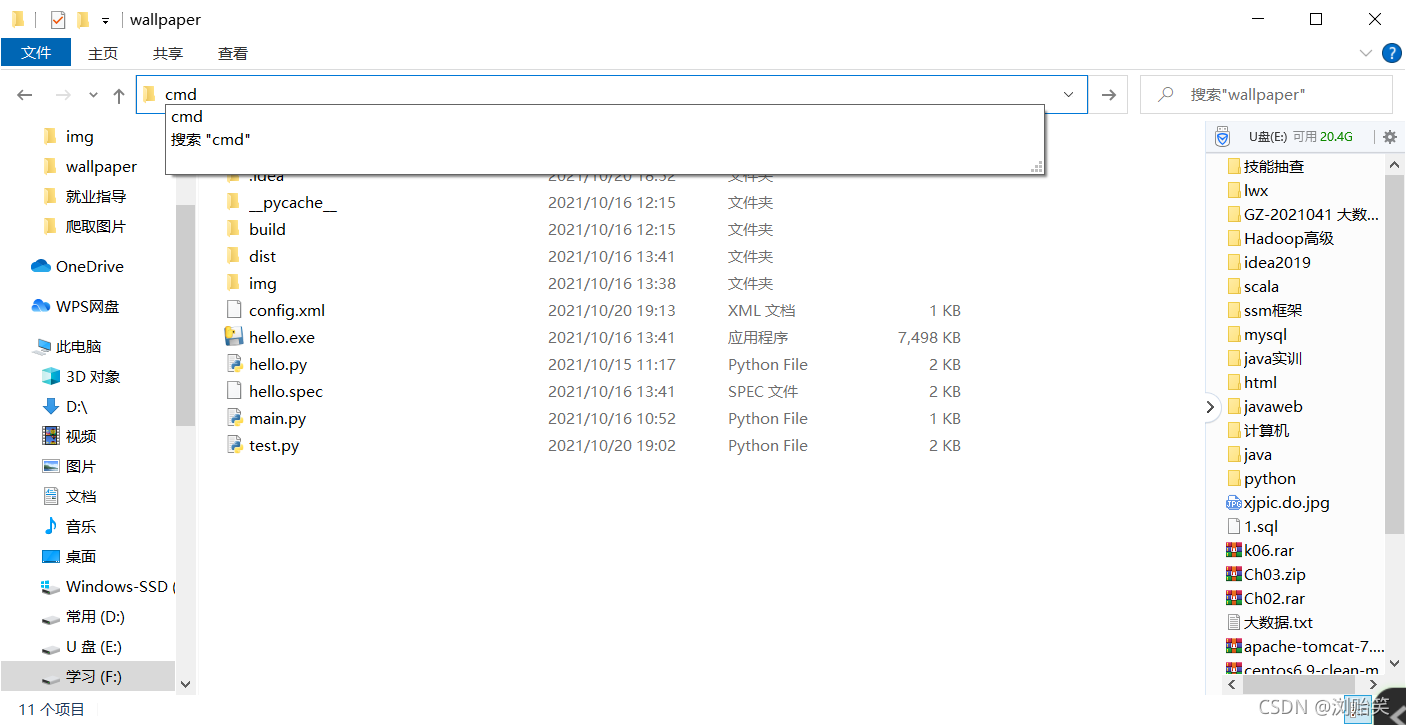Switch to the 主页 ribbon tab
1406x725 pixels.
coord(103,53)
